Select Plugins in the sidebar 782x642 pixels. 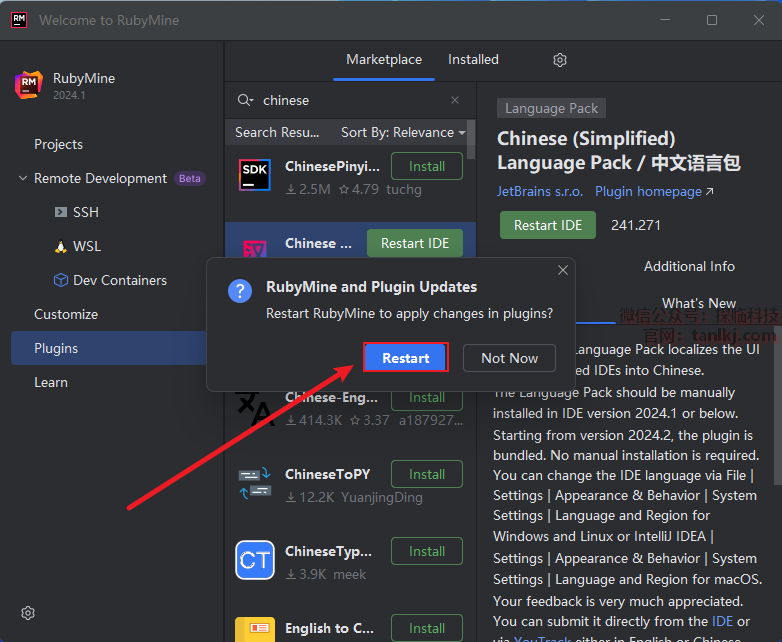[x=109, y=348]
